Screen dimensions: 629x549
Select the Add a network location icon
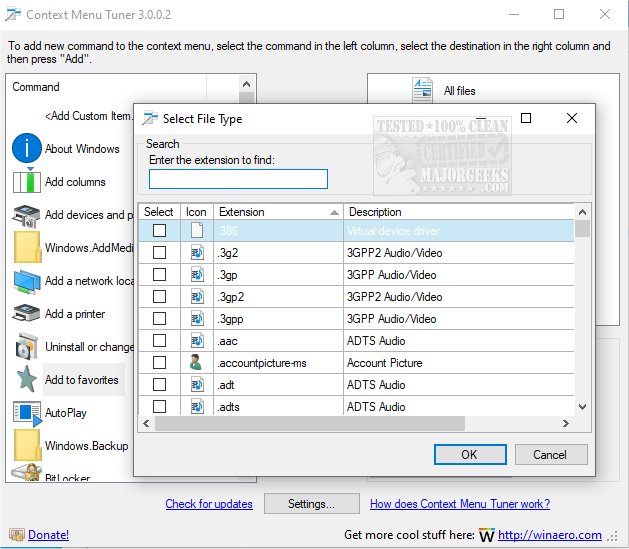pos(26,281)
